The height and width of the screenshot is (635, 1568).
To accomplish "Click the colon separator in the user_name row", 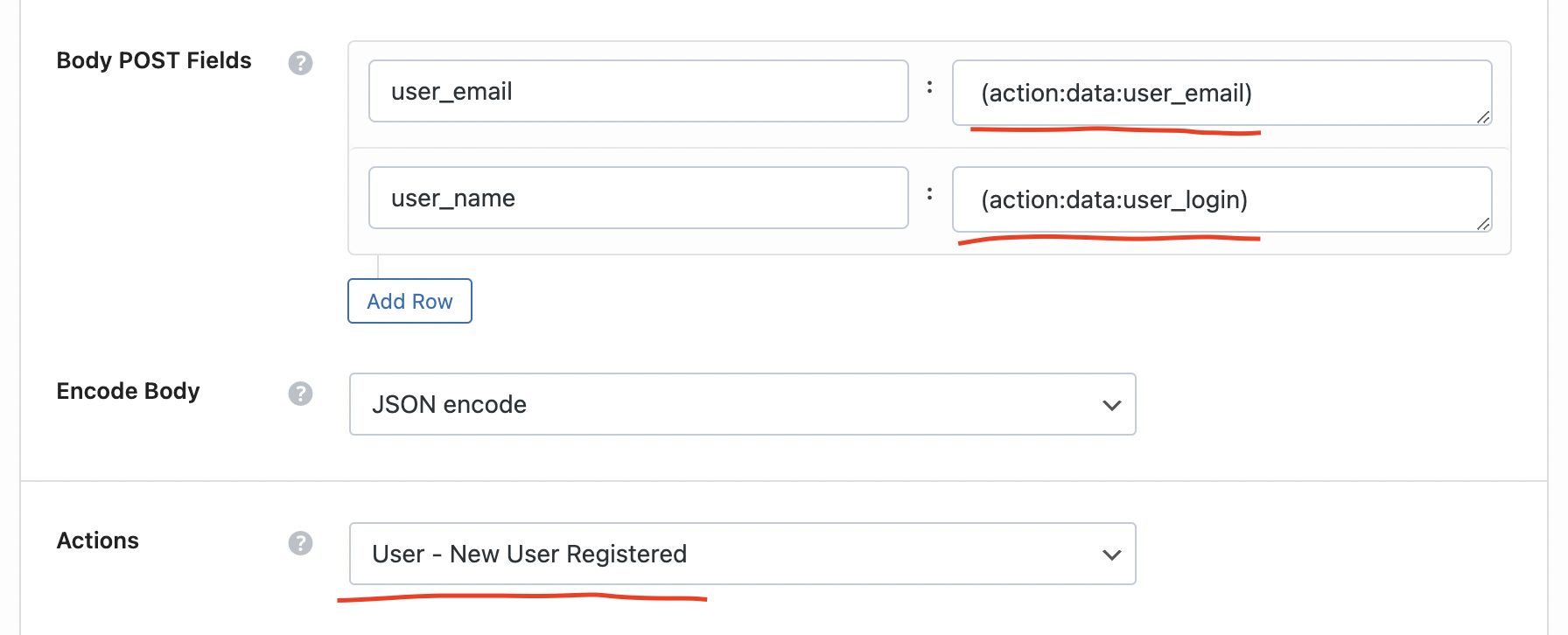I will coord(929,193).
